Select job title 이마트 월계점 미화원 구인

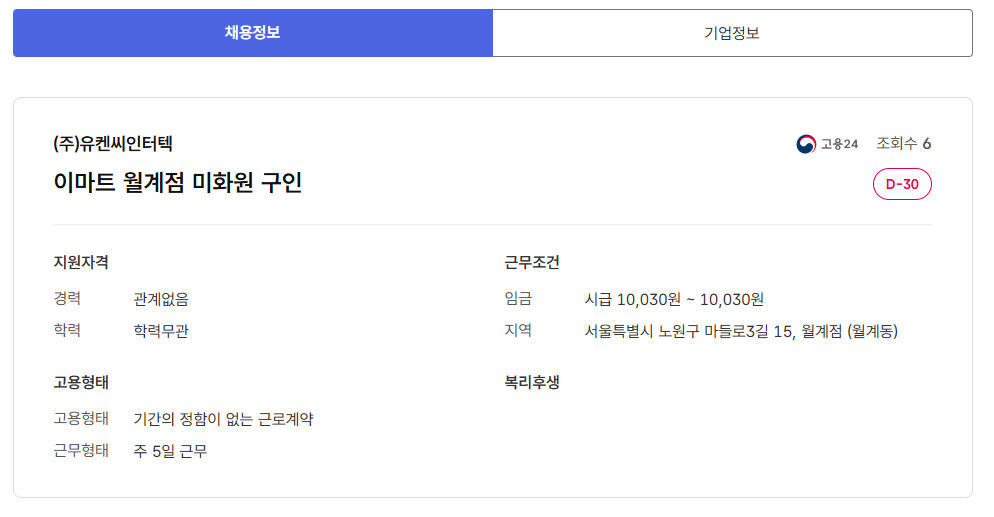[177, 183]
